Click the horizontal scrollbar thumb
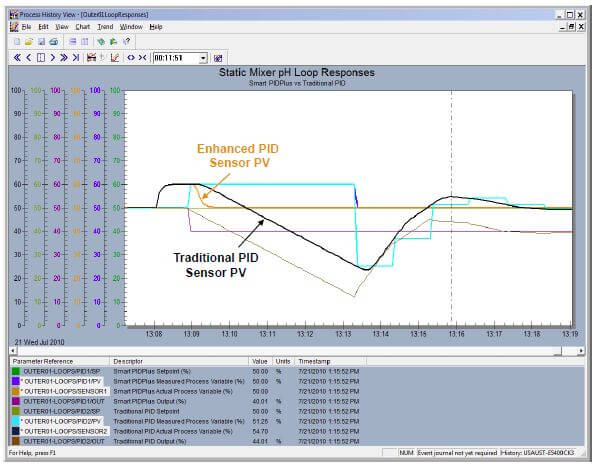This screenshot has height=468, width=598. tap(558, 351)
